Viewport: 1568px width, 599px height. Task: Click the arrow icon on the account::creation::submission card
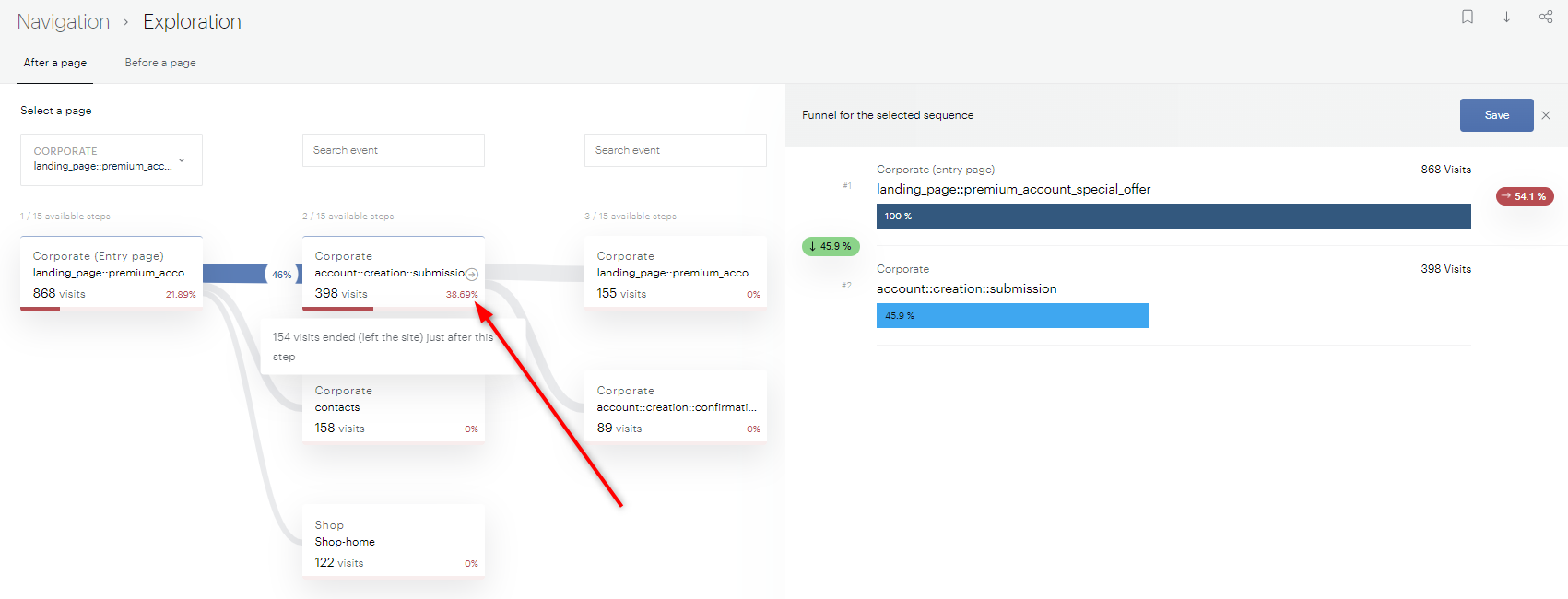click(x=472, y=274)
